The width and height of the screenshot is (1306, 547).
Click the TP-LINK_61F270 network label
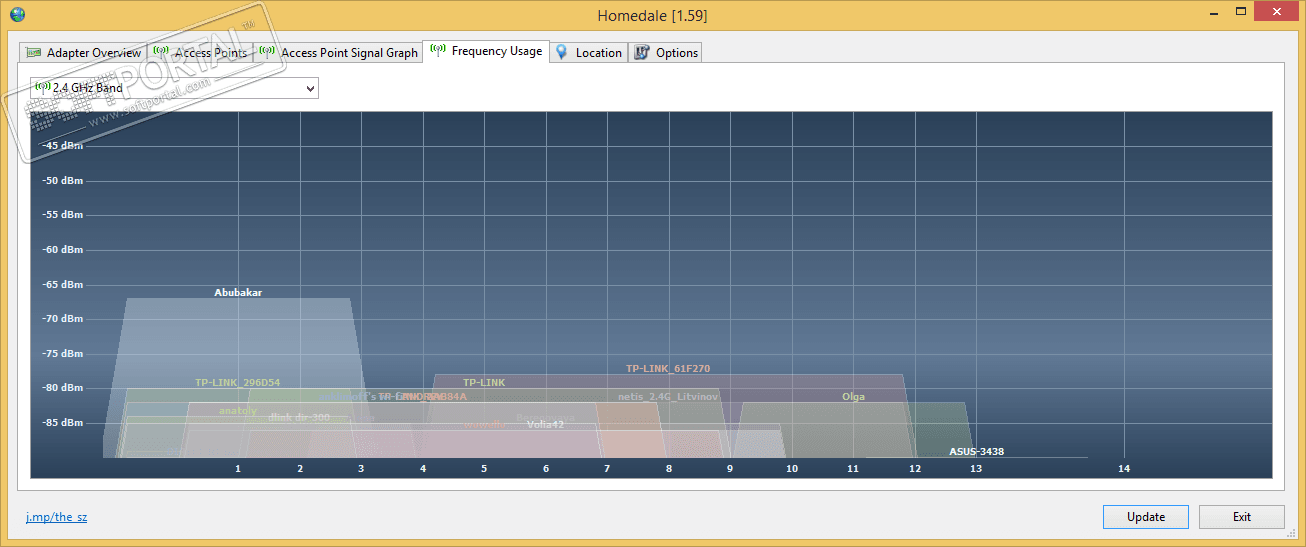click(668, 369)
